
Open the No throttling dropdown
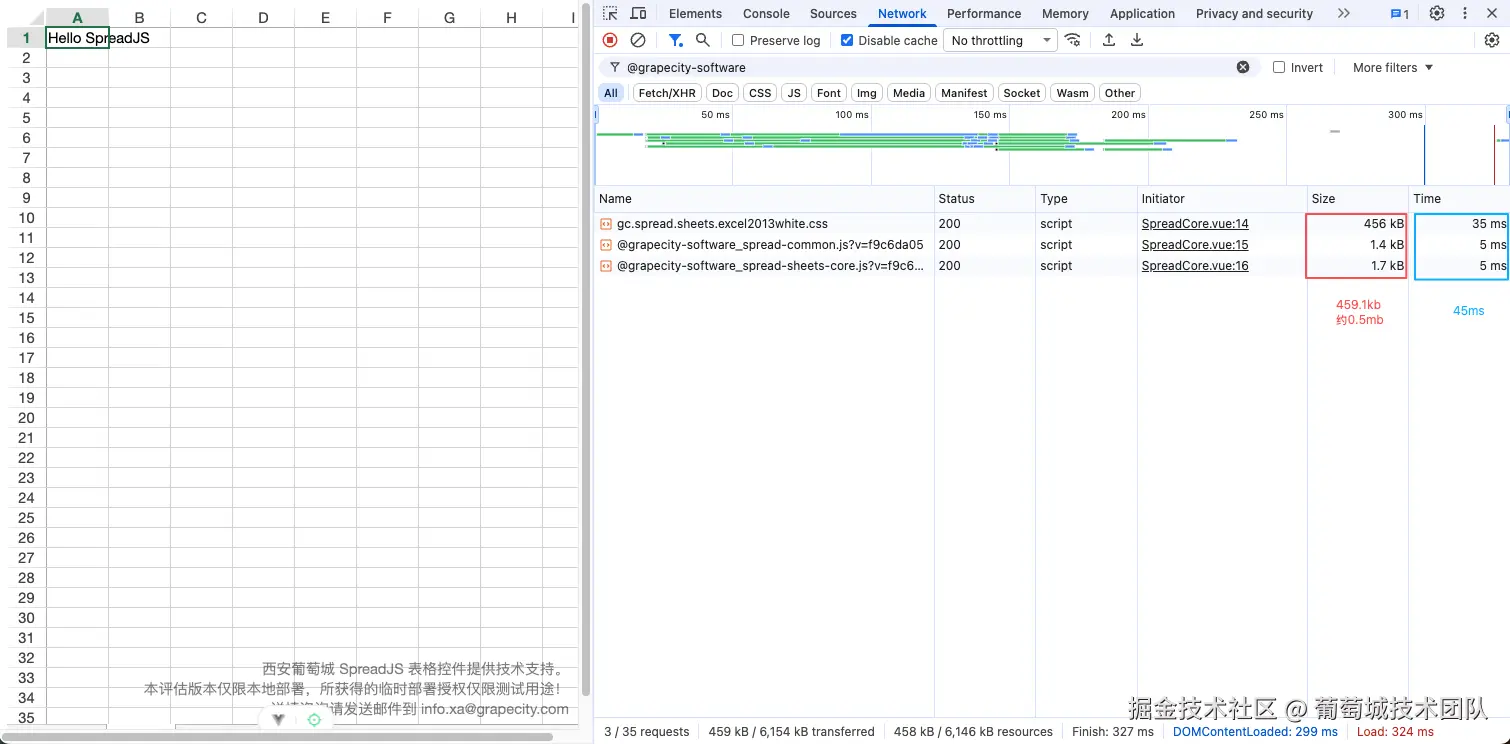click(1001, 41)
